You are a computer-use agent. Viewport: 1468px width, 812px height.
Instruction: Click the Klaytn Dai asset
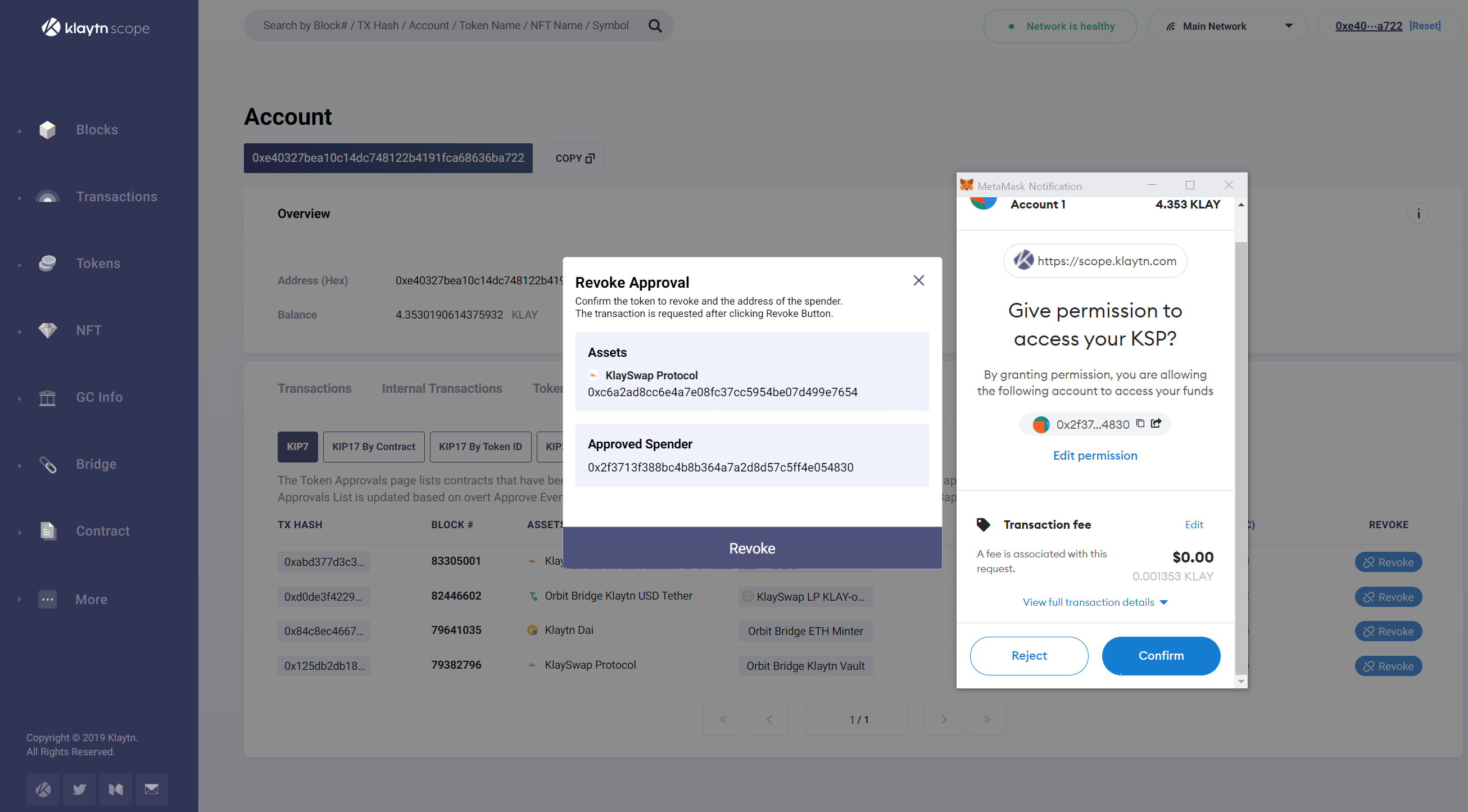click(x=569, y=630)
